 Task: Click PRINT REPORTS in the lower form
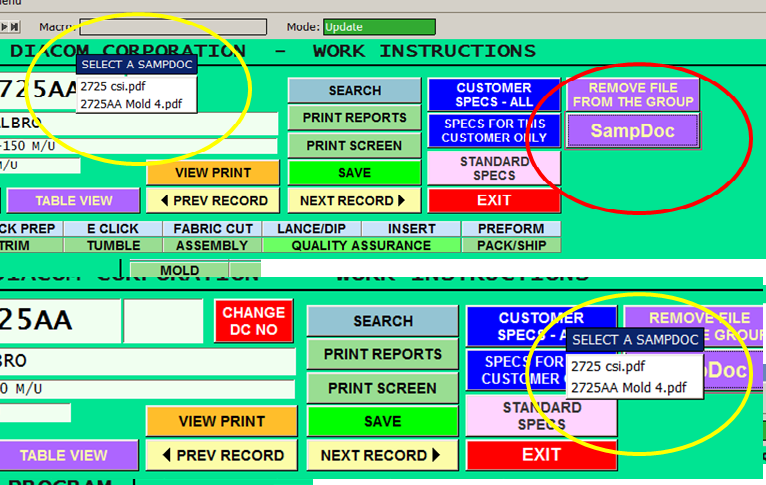(x=383, y=354)
